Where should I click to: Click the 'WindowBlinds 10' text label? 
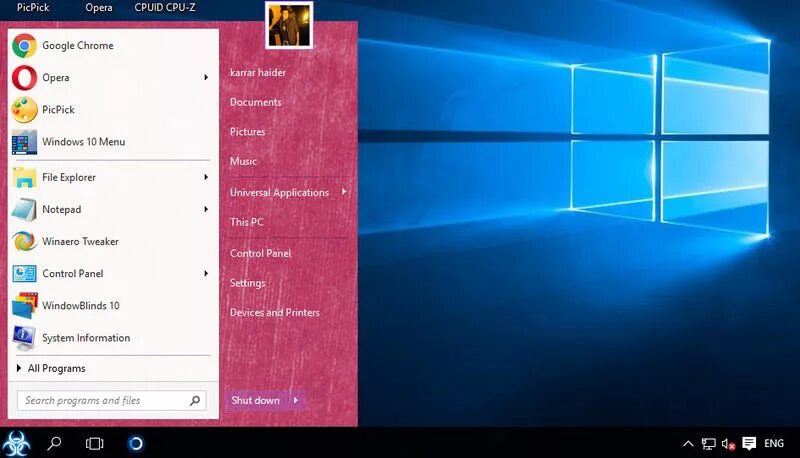tap(81, 306)
